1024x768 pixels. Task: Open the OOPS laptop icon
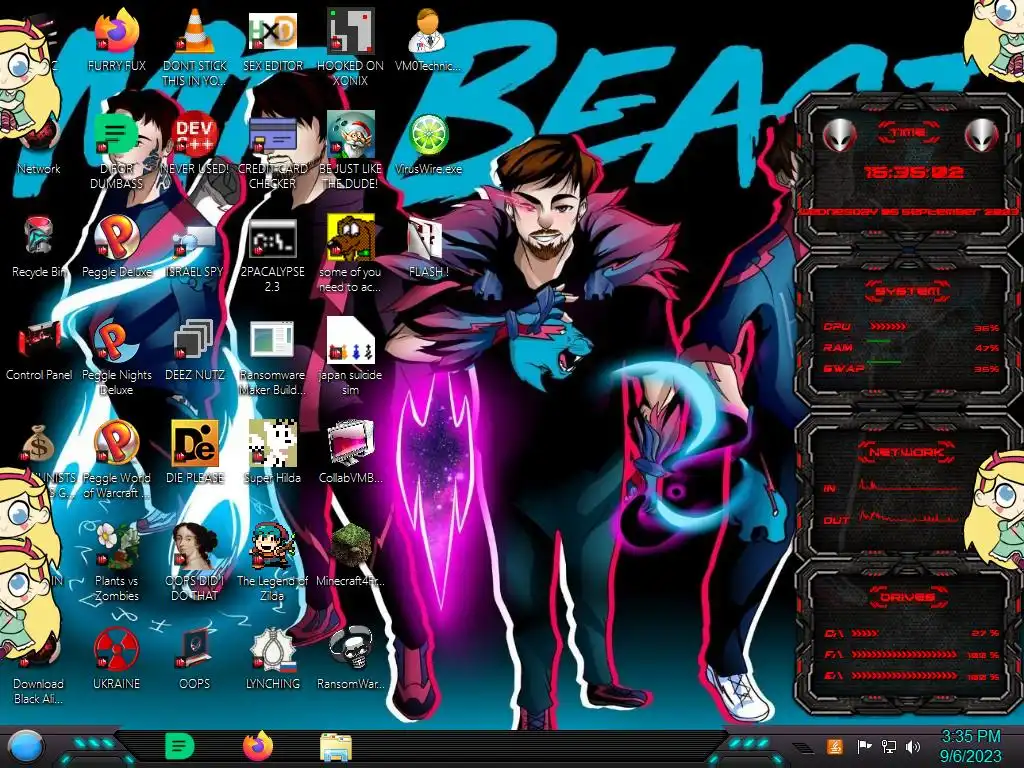(x=195, y=649)
